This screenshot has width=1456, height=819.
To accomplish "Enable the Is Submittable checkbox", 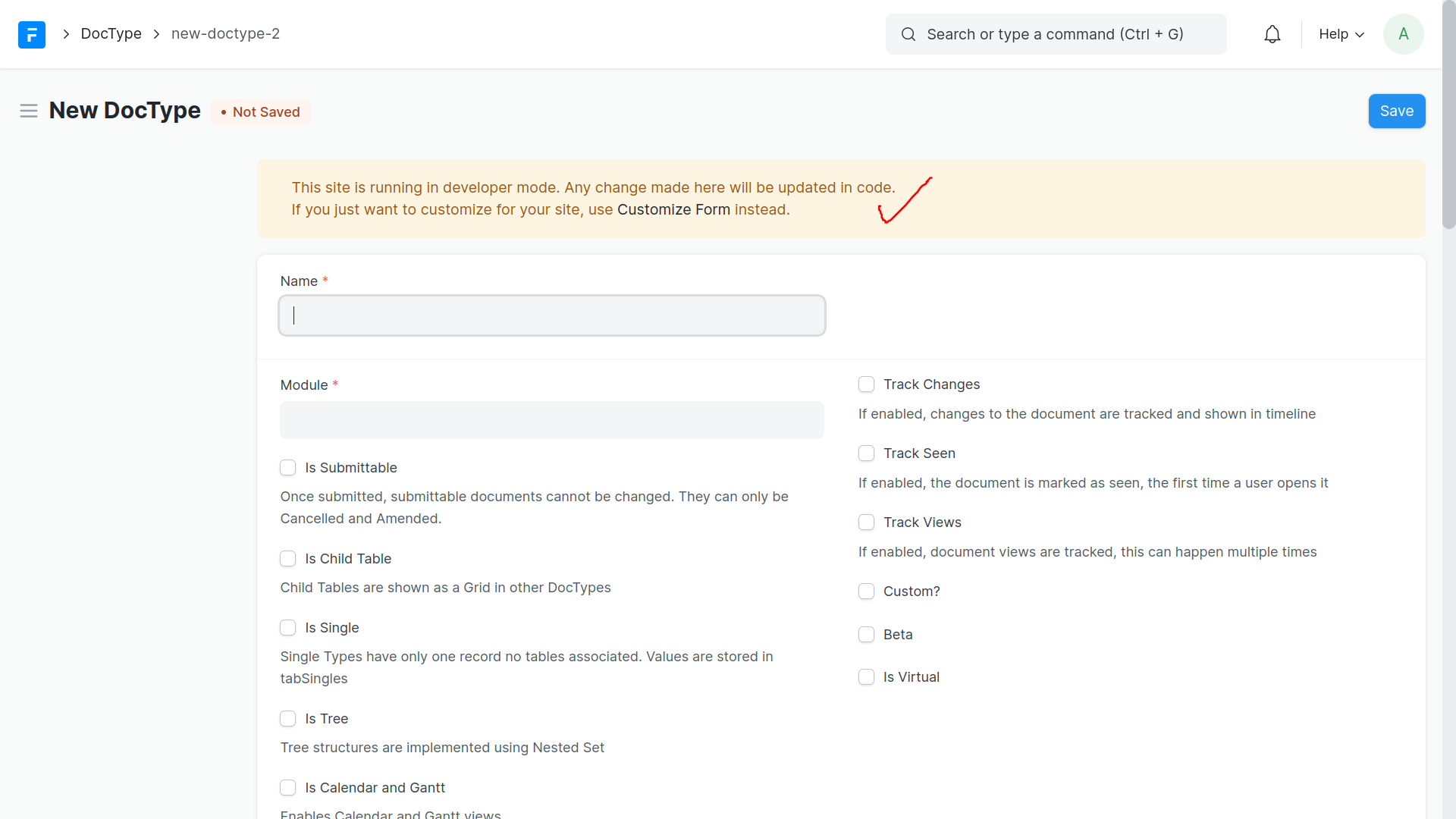I will (x=288, y=468).
